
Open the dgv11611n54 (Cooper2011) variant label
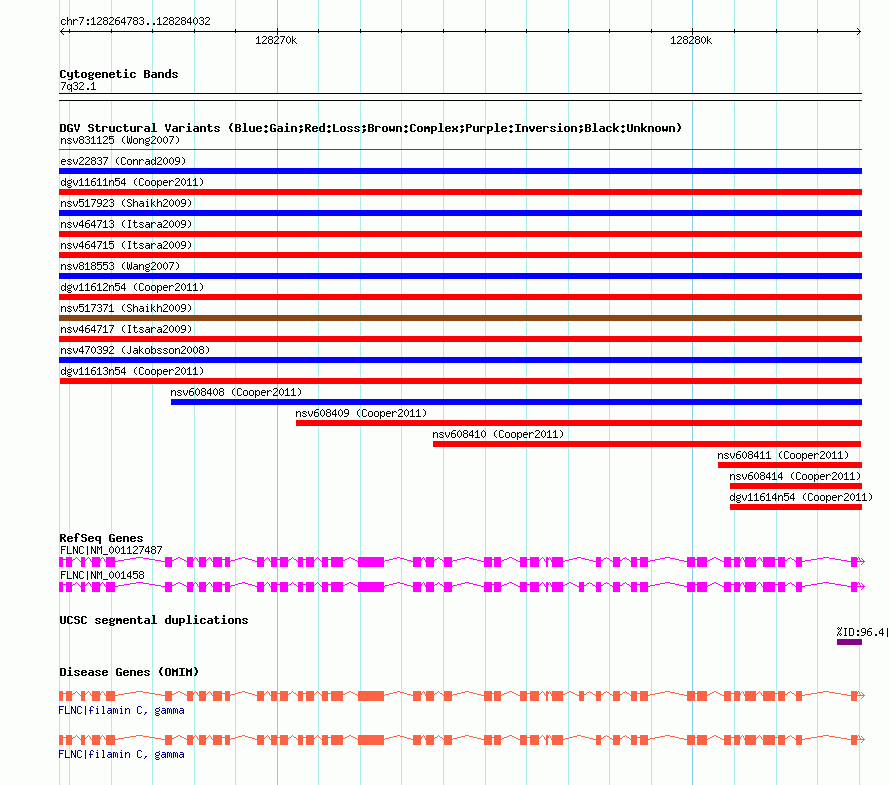click(132, 182)
